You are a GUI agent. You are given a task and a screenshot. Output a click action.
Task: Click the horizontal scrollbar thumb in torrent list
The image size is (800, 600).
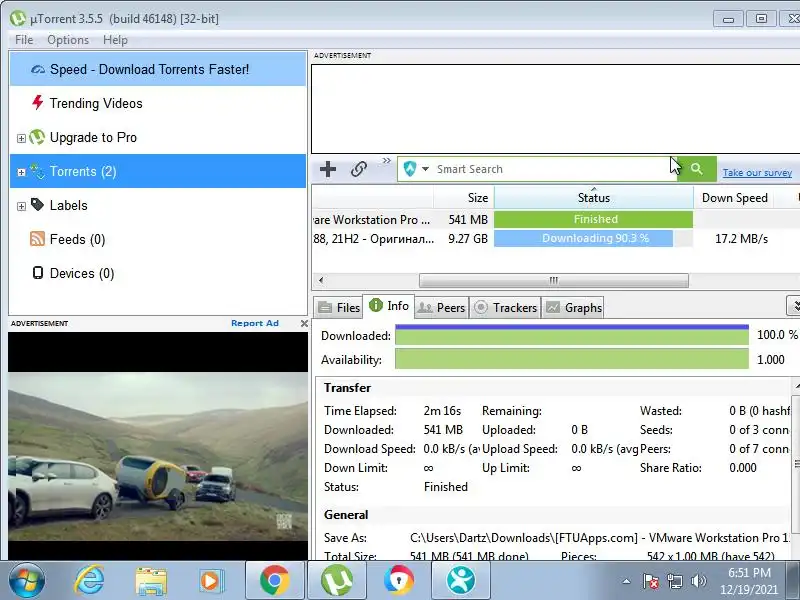(554, 280)
